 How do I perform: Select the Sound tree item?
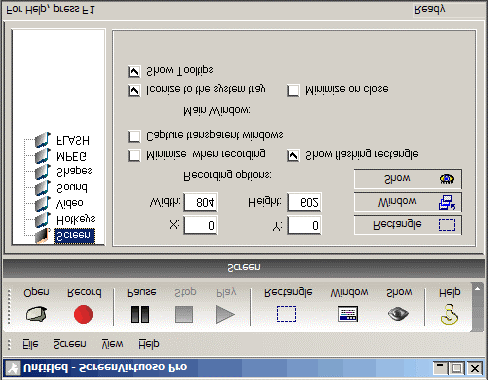click(x=72, y=188)
